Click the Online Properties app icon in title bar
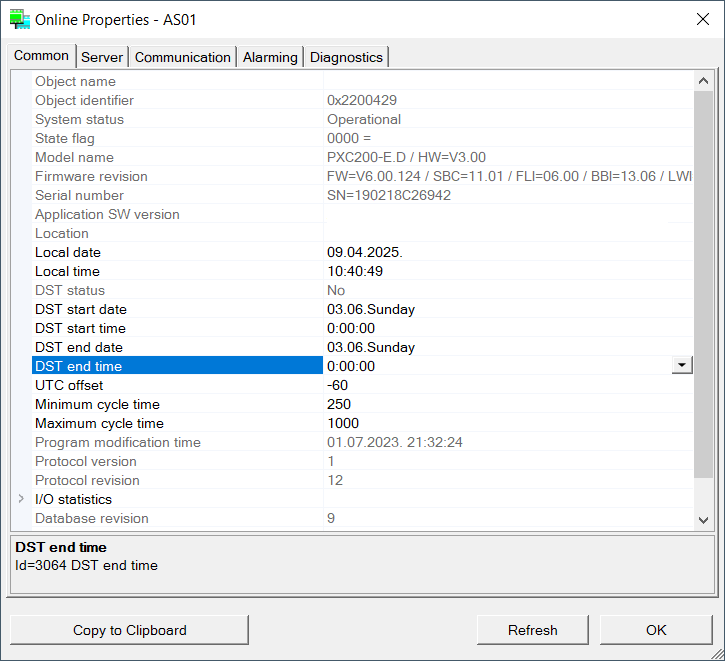The image size is (725, 661). click(x=20, y=20)
